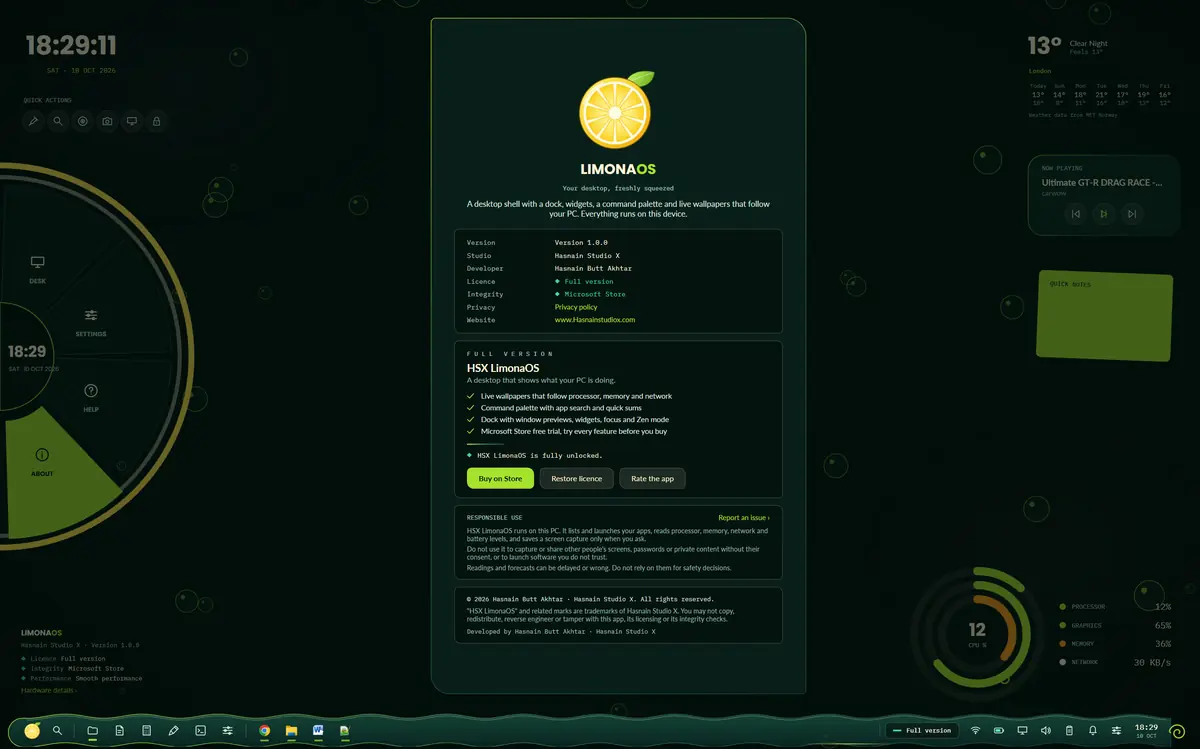1200x749 pixels.
Task: Switch to Chrome in the dock
Action: pyautogui.click(x=265, y=731)
